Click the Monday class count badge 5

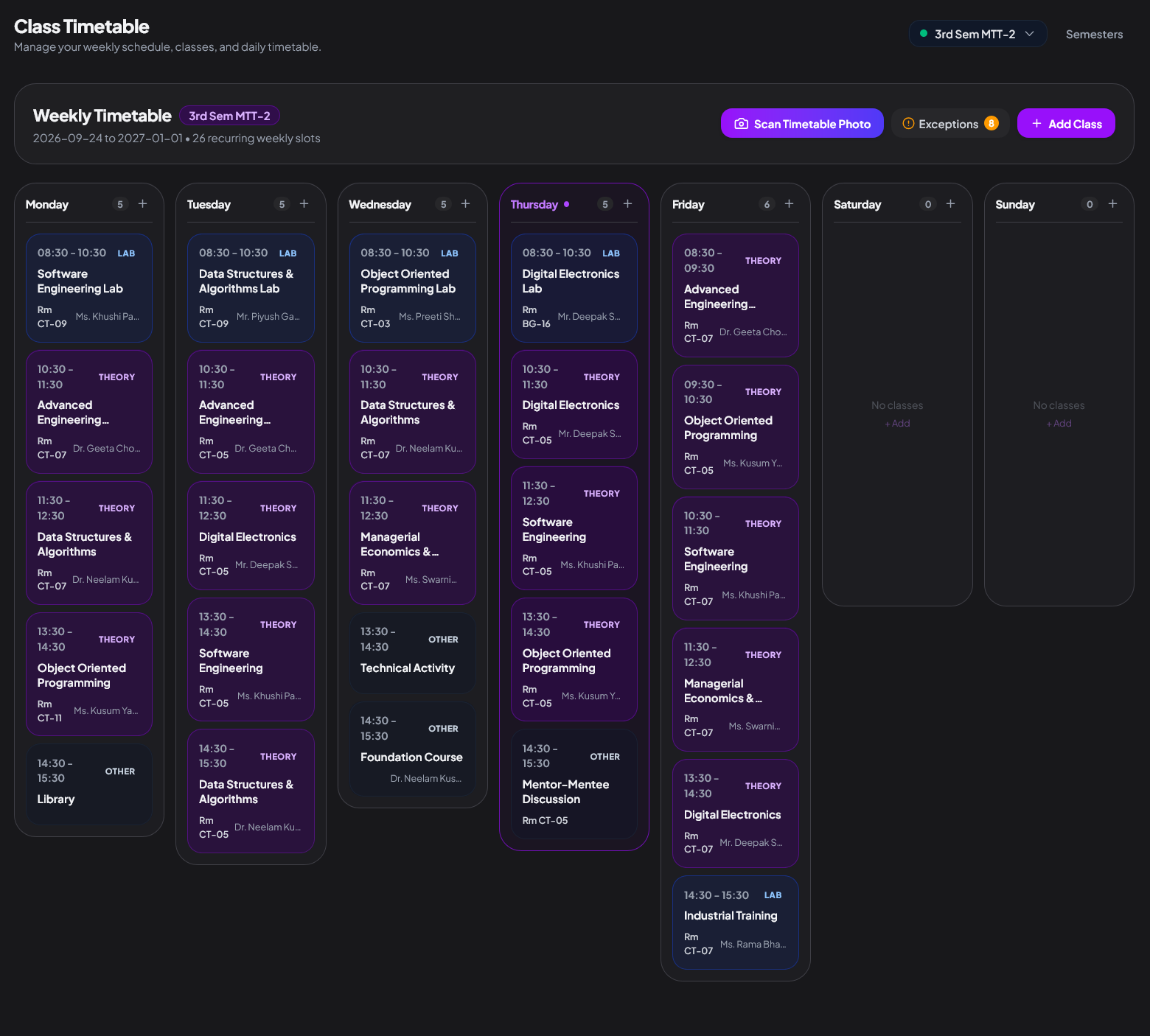click(x=120, y=204)
